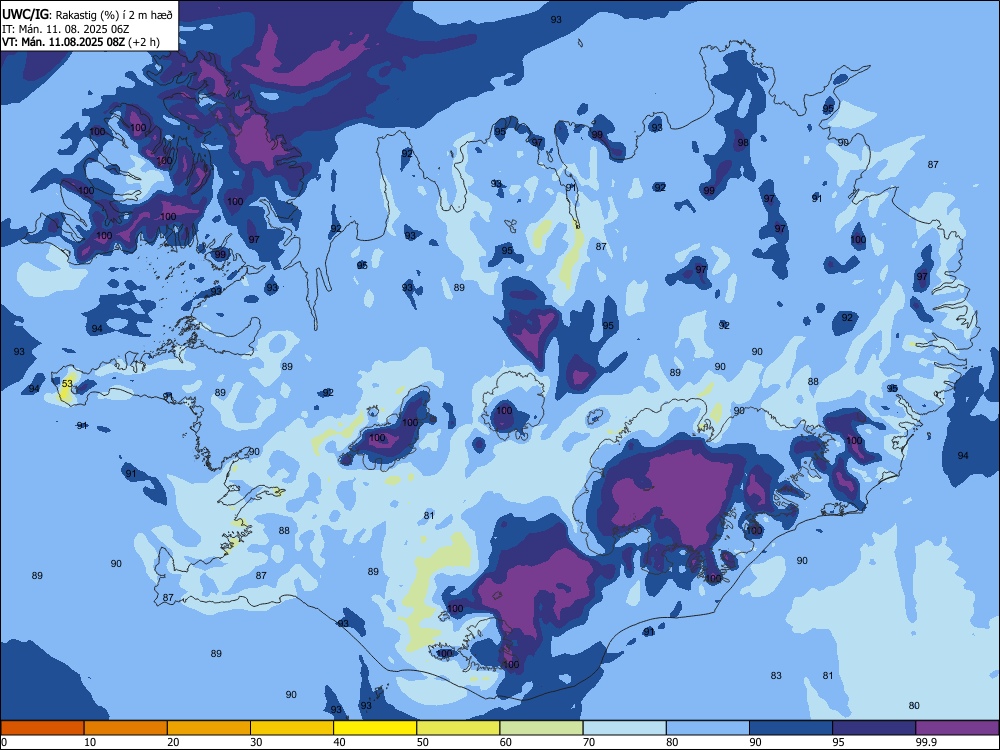Select the '70' legend scale label

click(x=589, y=742)
